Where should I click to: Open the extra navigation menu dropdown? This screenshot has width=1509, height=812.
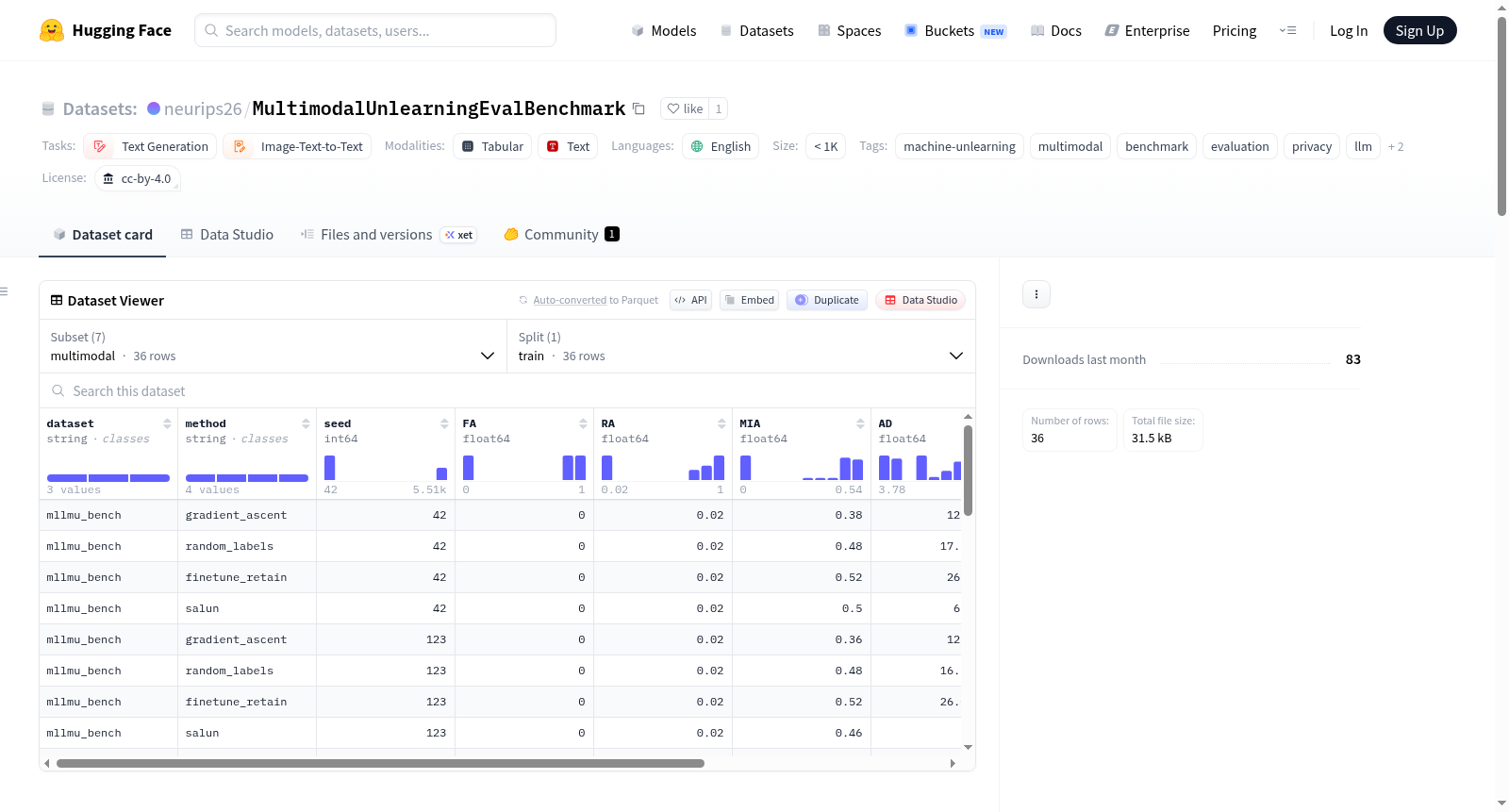(1287, 30)
